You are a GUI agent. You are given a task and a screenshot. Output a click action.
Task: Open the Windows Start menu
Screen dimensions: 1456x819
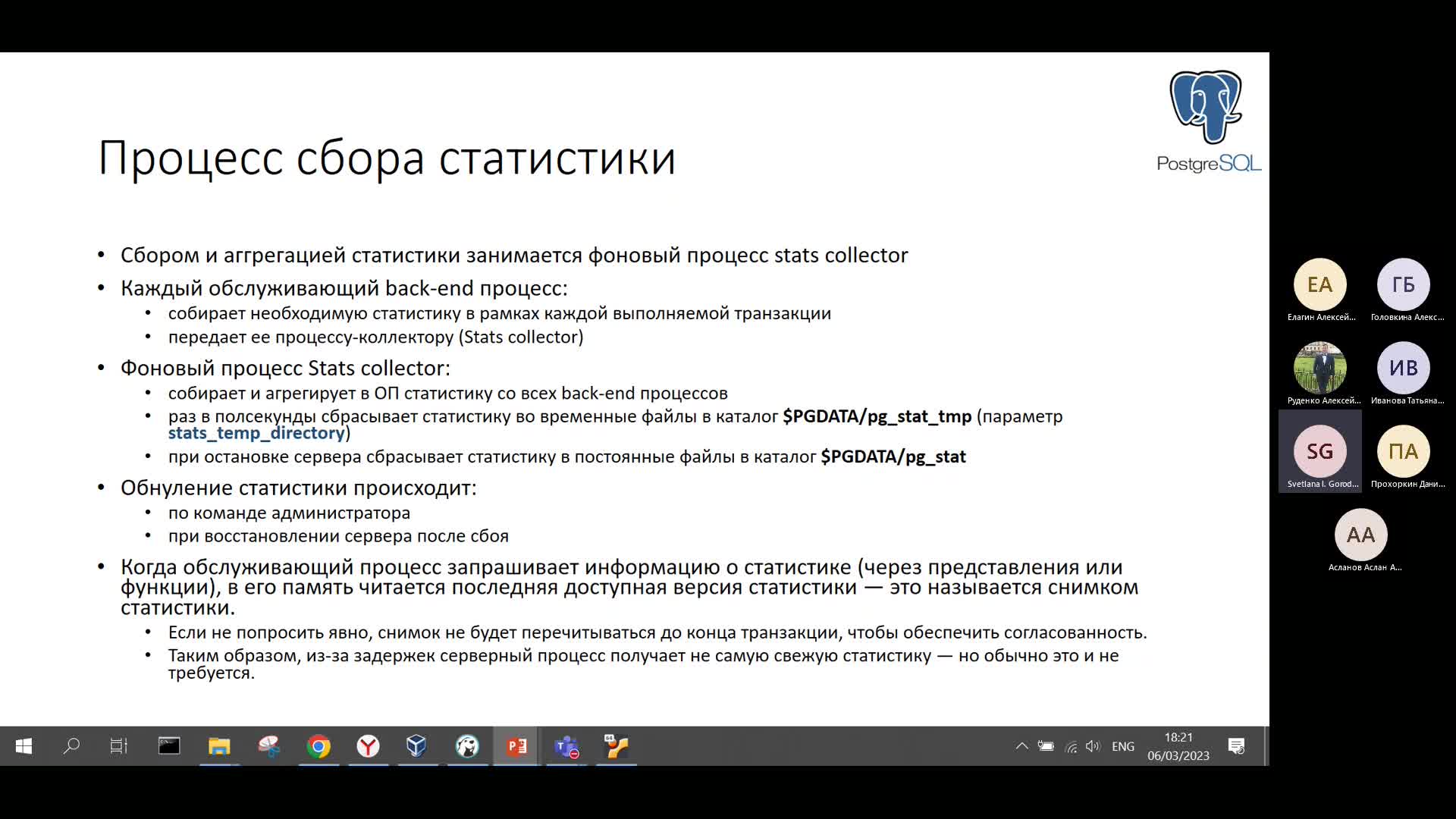pos(24,746)
